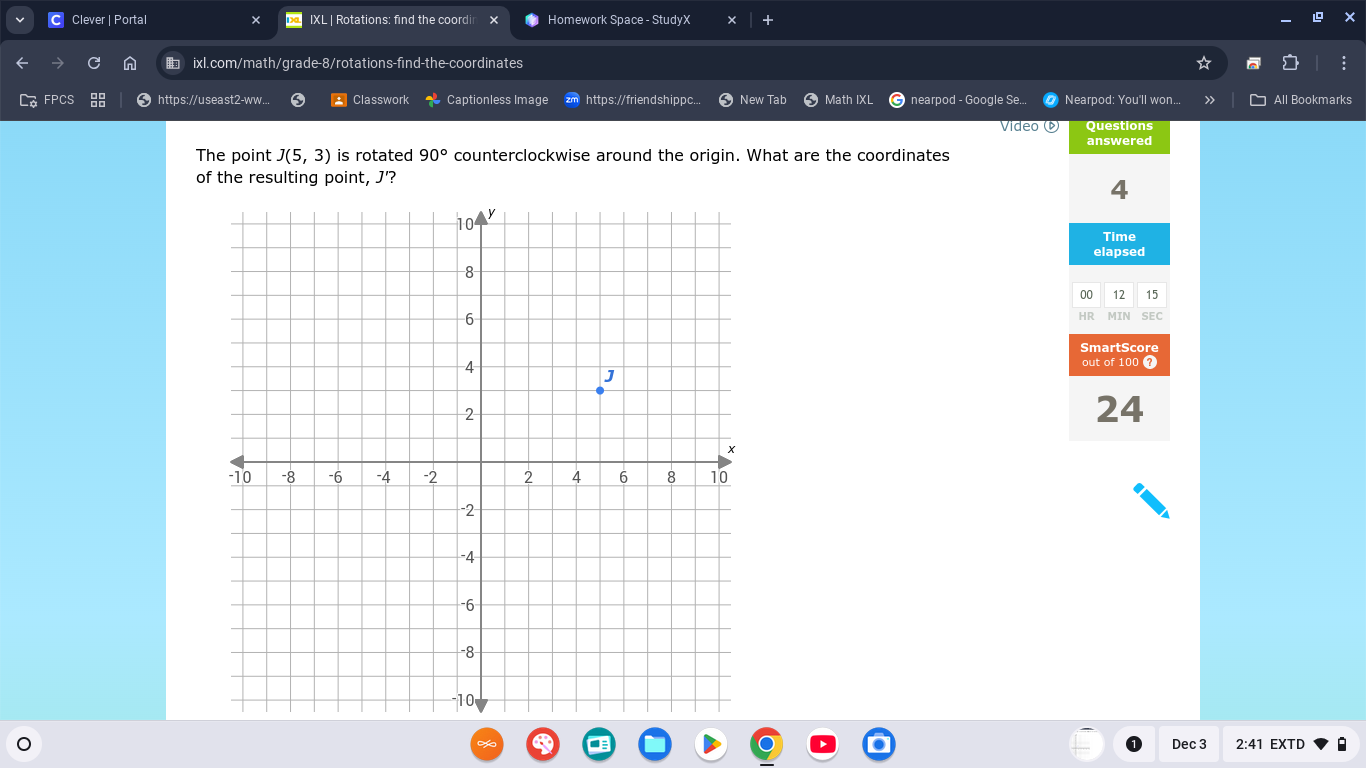Open the Google Play Store shelf app
This screenshot has width=1366, height=768.
tap(711, 744)
